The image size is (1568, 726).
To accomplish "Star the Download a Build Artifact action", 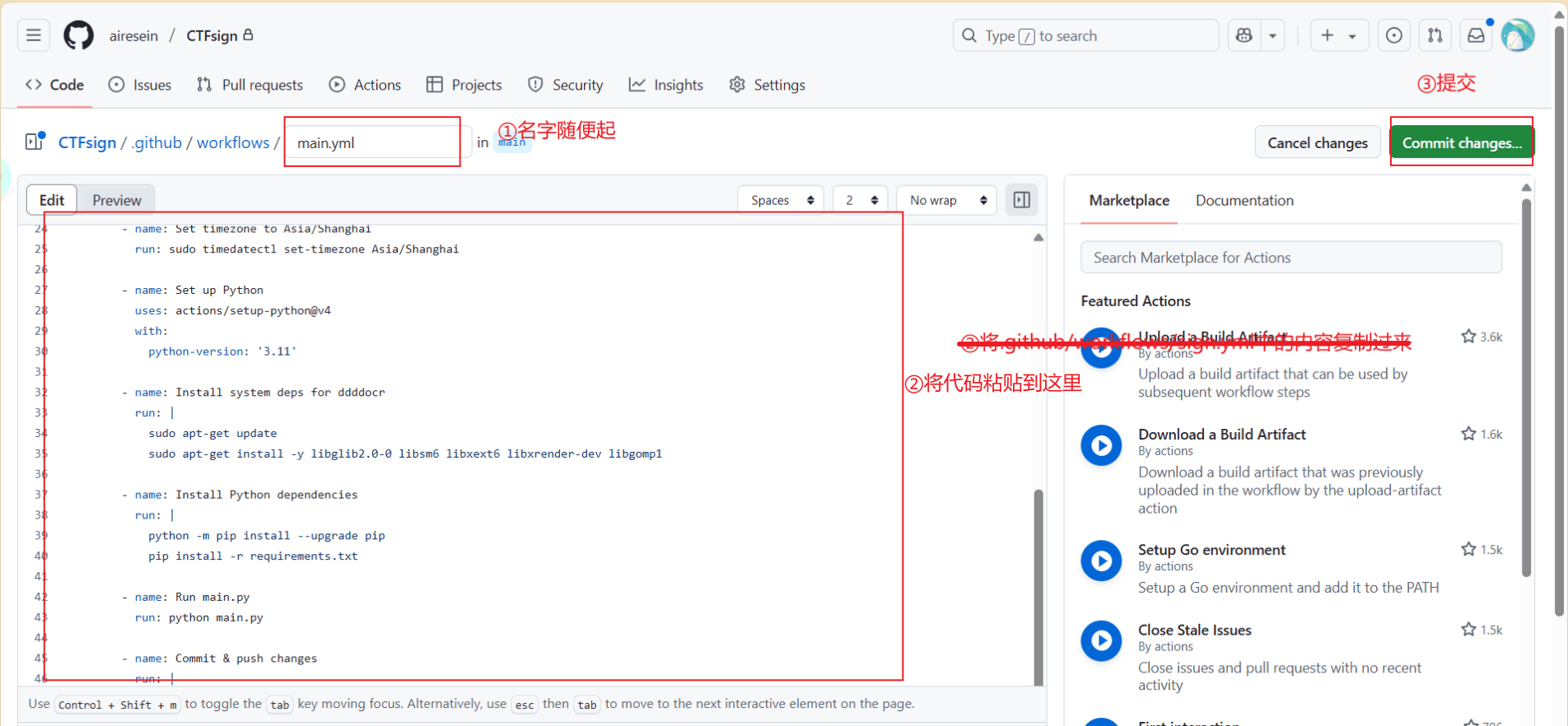I will point(1468,434).
